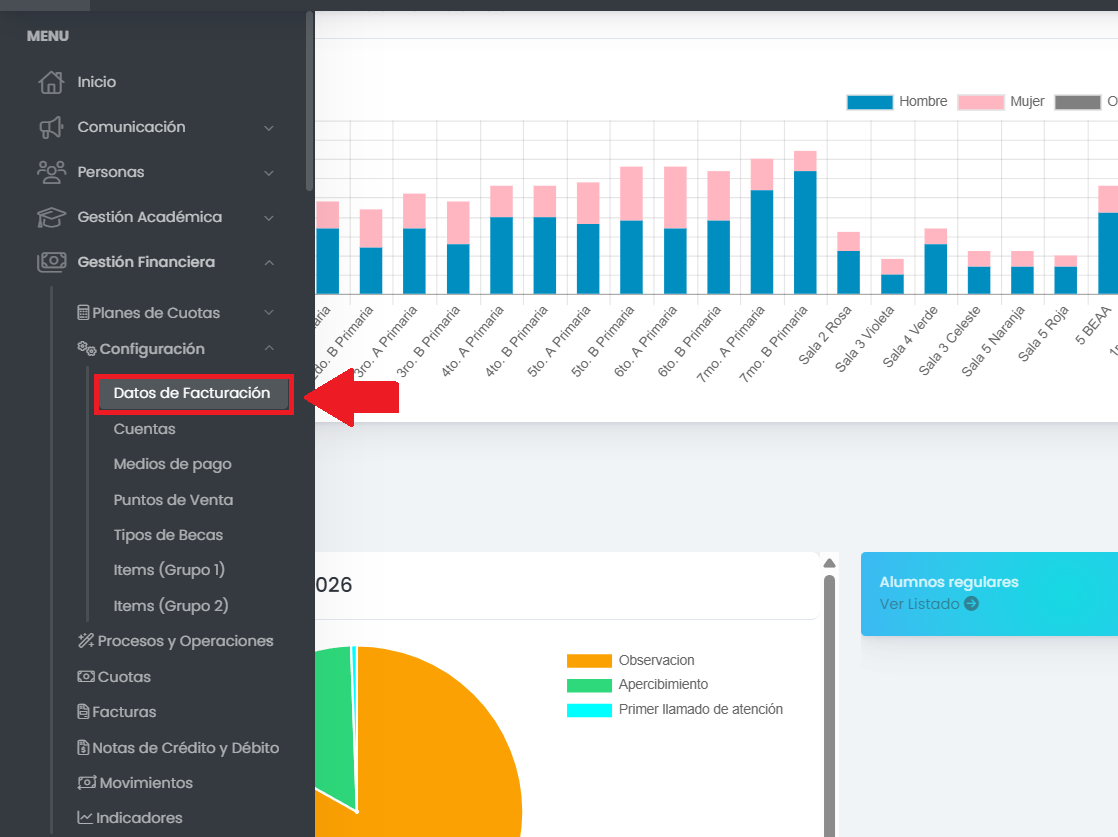Click the Sala 2 Rosa bar
The image size is (1118, 837).
[848, 263]
